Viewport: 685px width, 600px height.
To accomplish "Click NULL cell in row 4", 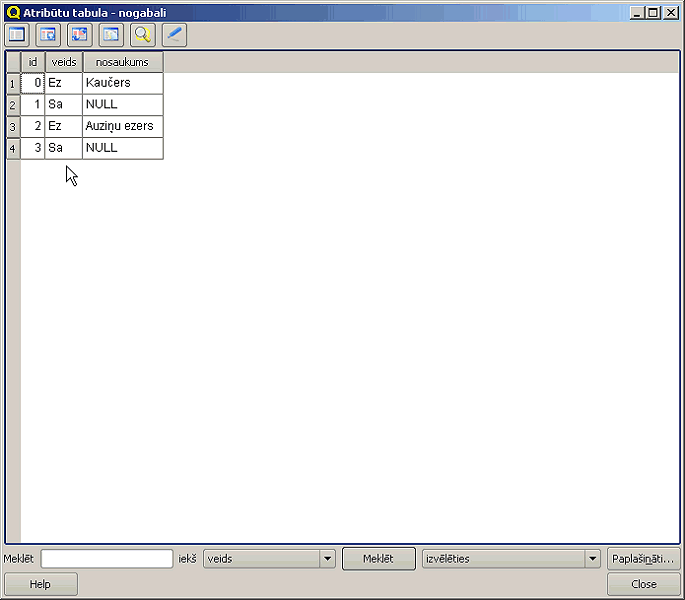I will 123,148.
